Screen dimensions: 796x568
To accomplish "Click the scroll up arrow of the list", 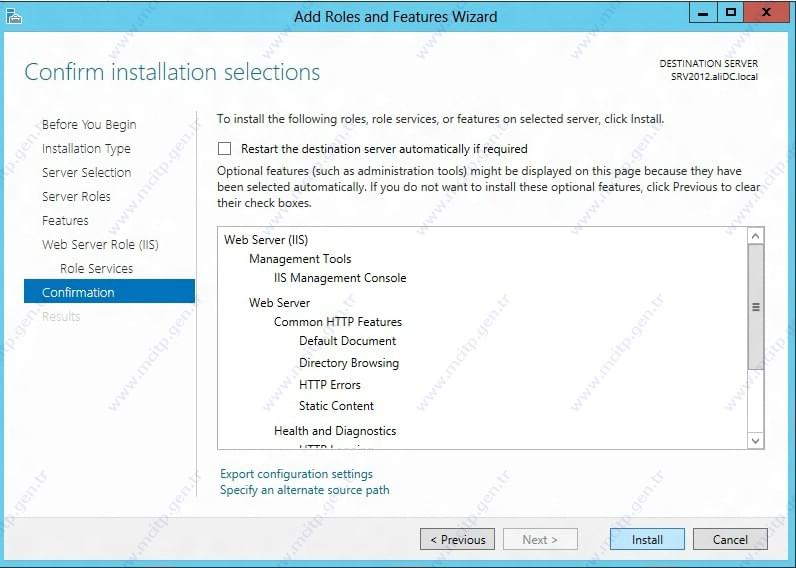I will click(x=755, y=236).
